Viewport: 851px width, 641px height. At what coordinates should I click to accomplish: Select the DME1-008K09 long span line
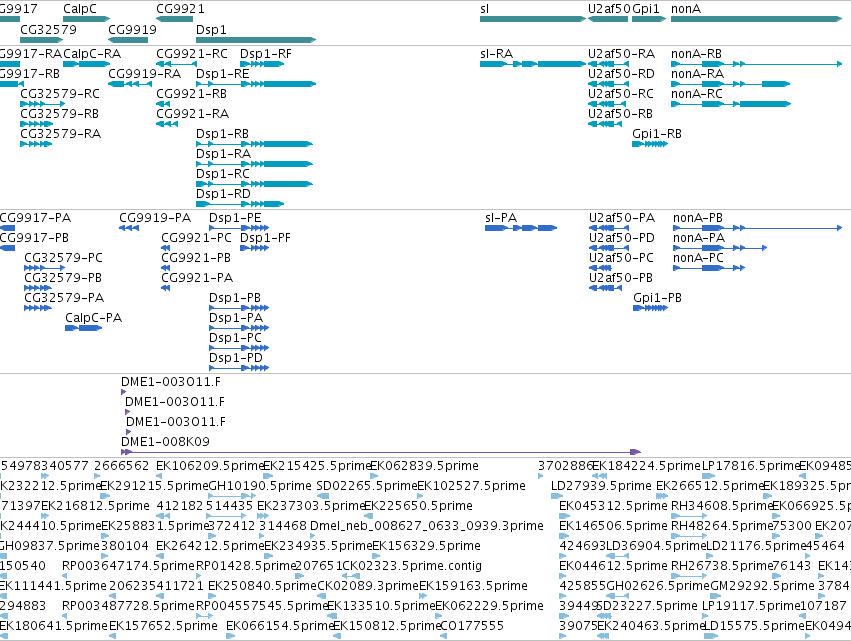coord(381,452)
